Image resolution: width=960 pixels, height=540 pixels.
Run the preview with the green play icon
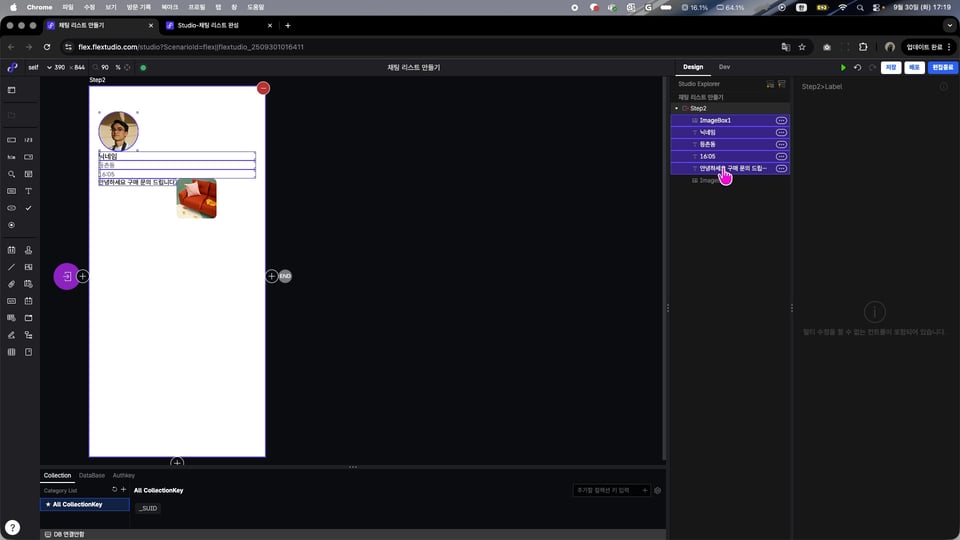(x=843, y=68)
